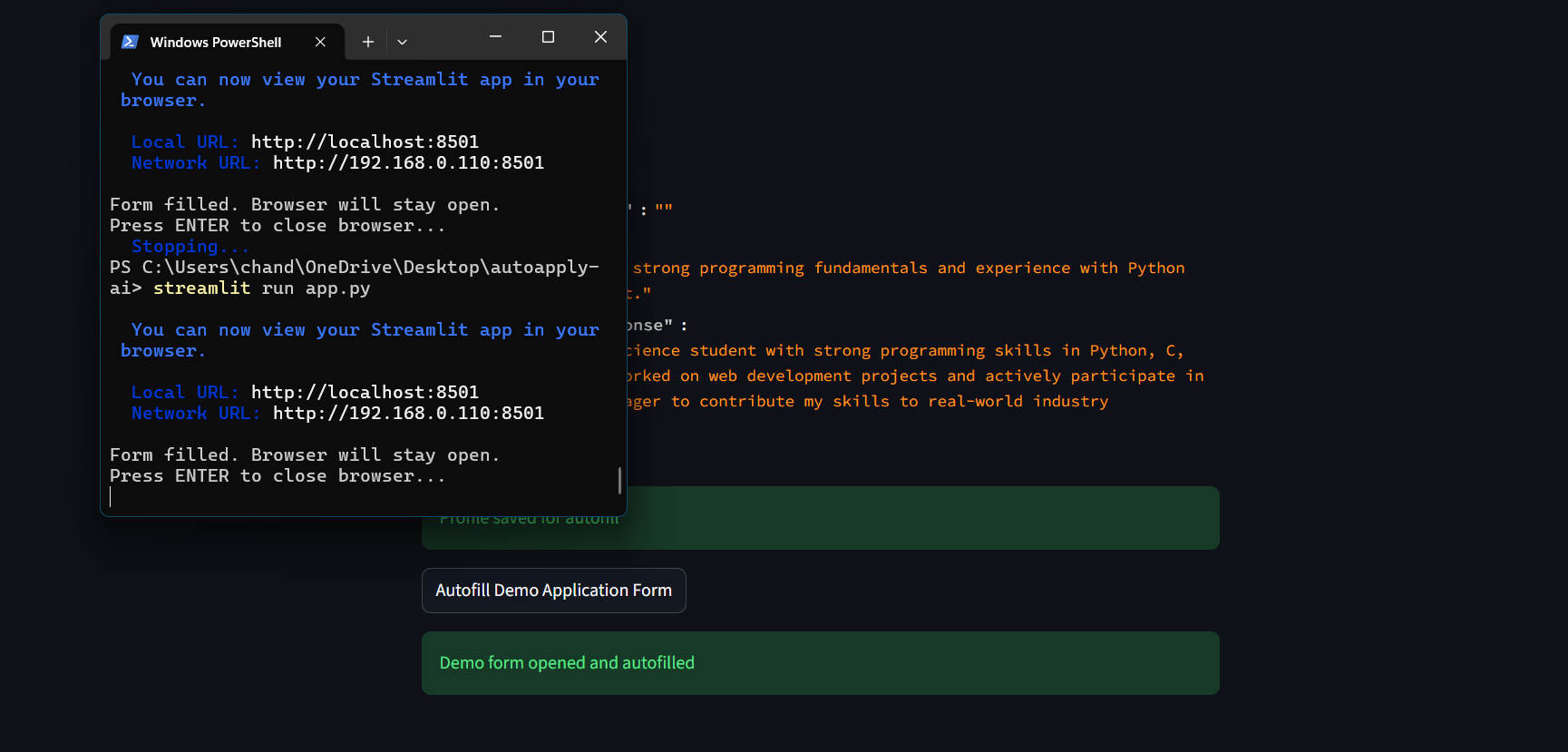Open a new terminal tab with plus
Screen dimensions: 1568x752
coord(367,42)
